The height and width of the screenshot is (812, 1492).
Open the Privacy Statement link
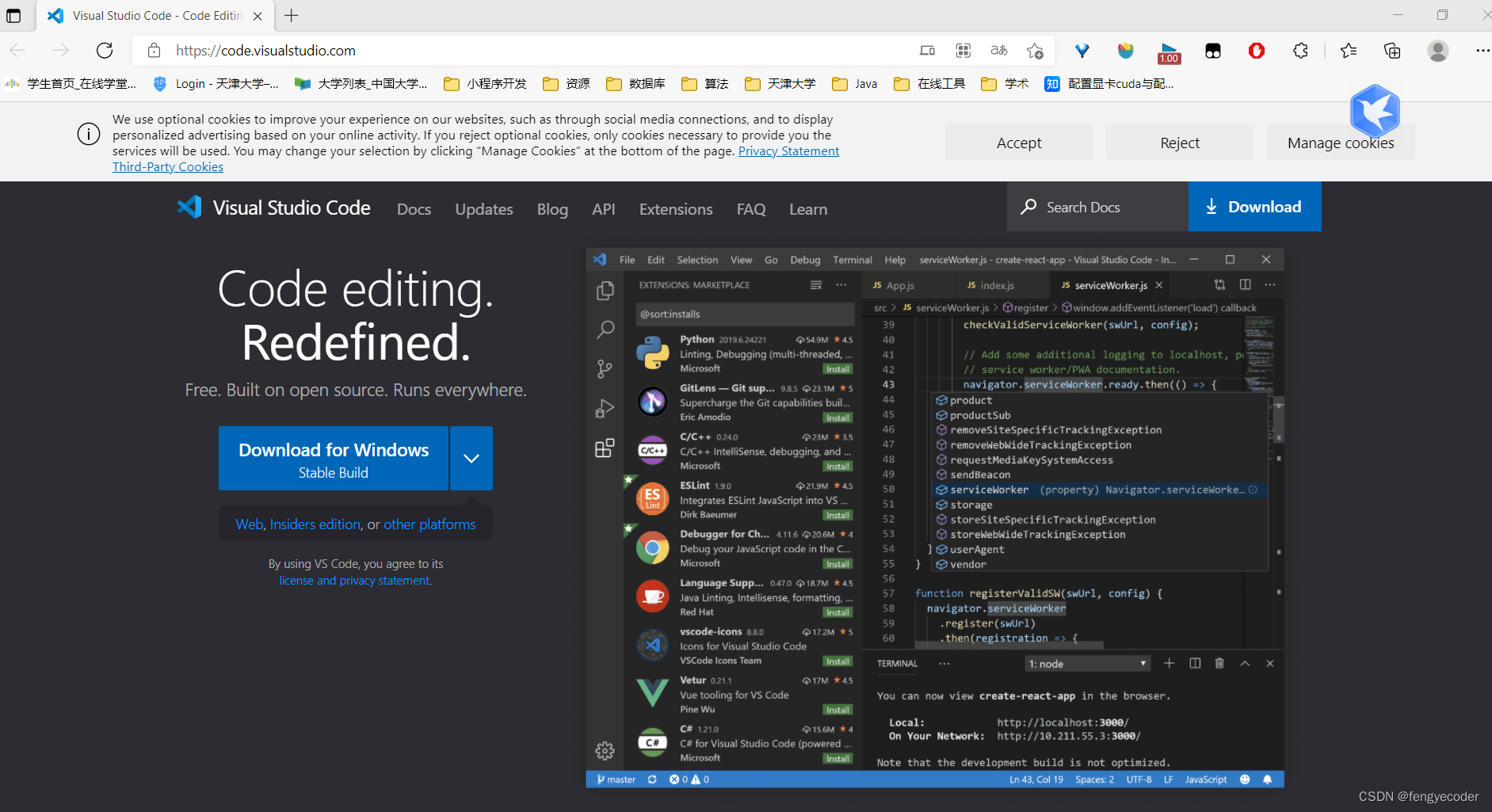click(x=788, y=151)
